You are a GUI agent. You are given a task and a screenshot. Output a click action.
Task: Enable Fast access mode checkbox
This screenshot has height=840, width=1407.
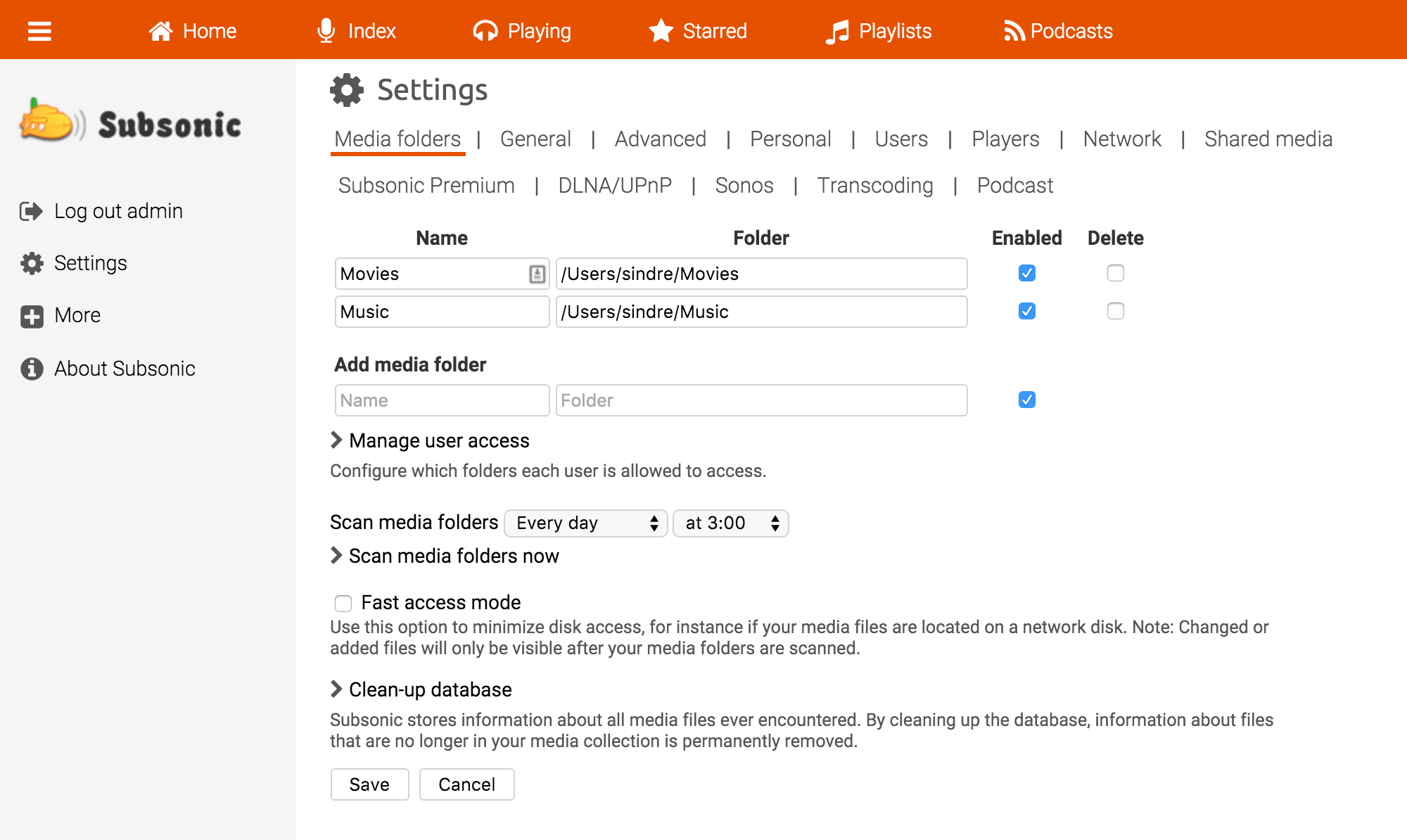(x=343, y=603)
